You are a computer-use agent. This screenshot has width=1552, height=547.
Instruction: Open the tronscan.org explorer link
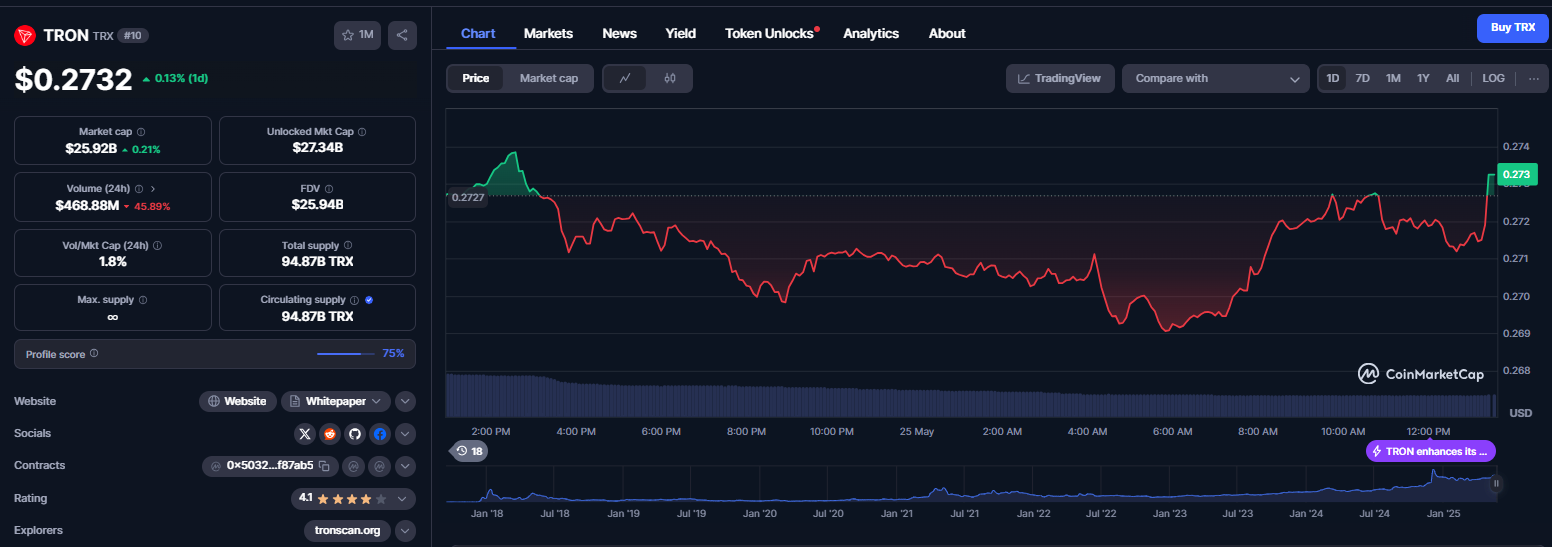point(347,530)
